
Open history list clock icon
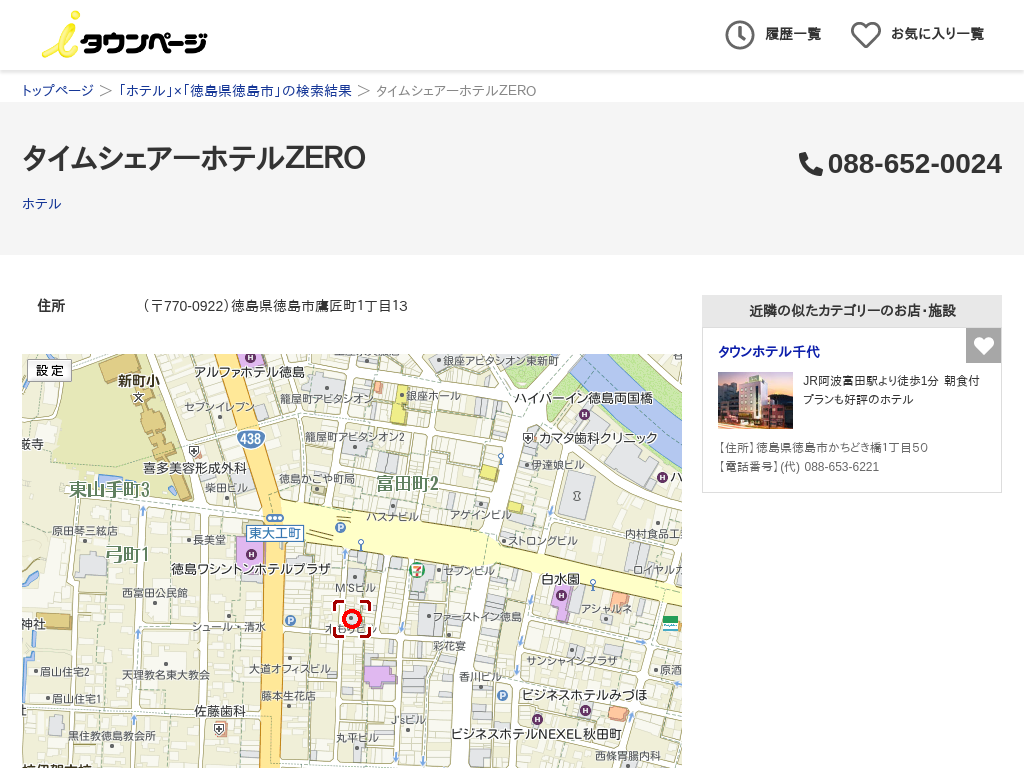click(739, 35)
